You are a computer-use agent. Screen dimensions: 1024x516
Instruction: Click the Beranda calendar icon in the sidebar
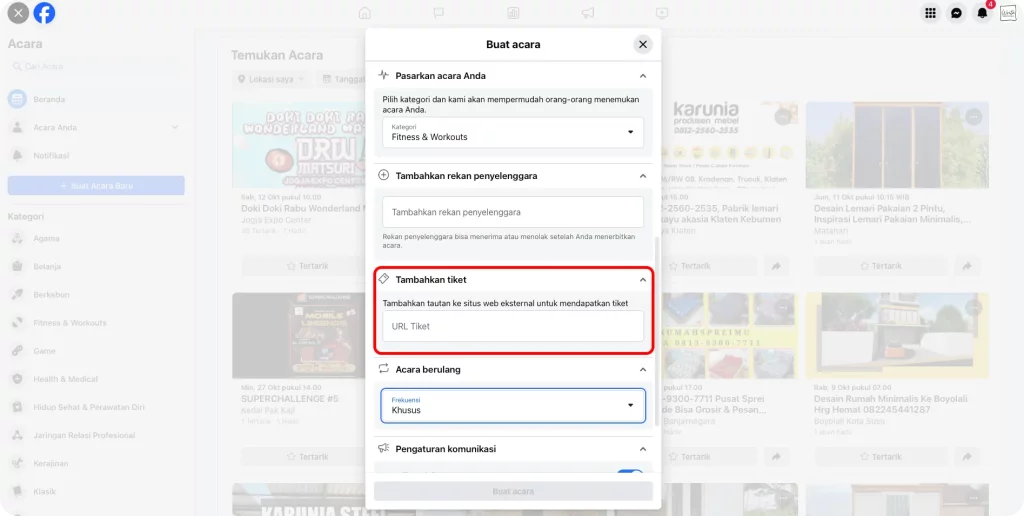pyautogui.click(x=18, y=99)
